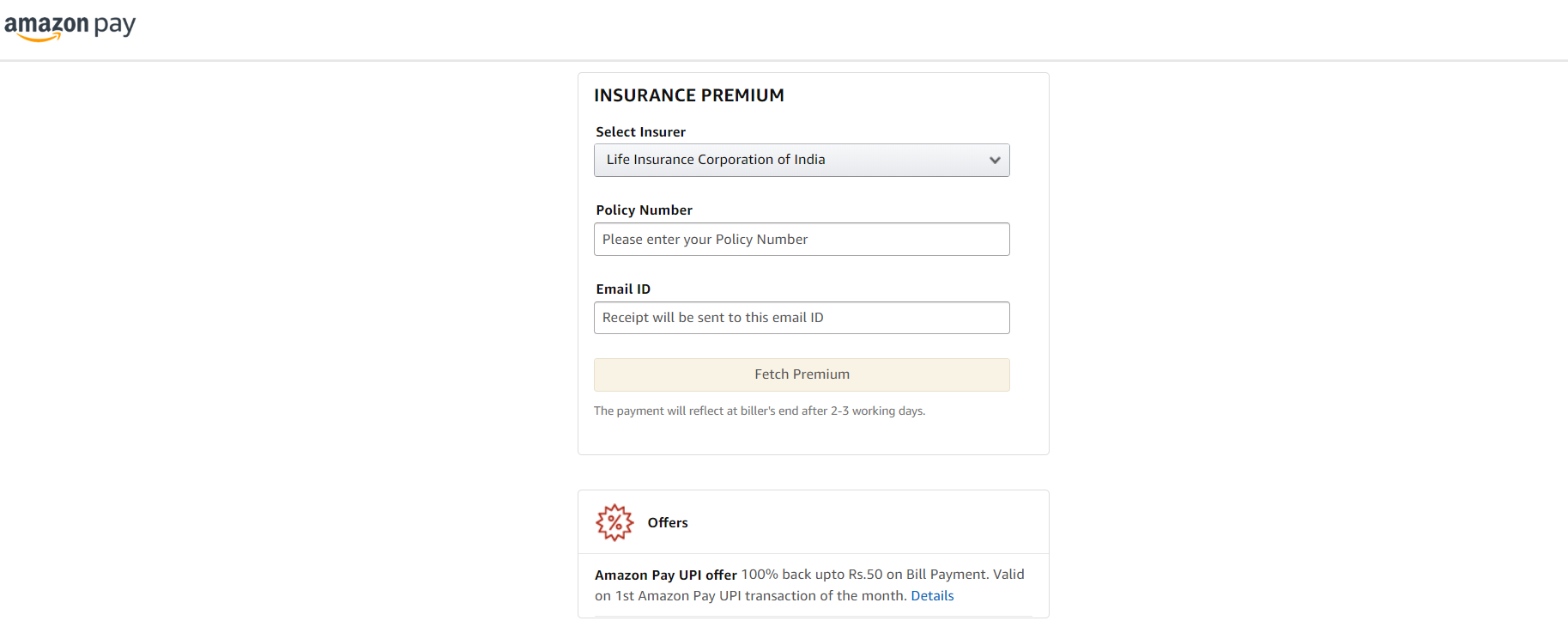Select the percent symbol inside the Offers badge
This screenshot has height=627, width=1568.
(614, 521)
